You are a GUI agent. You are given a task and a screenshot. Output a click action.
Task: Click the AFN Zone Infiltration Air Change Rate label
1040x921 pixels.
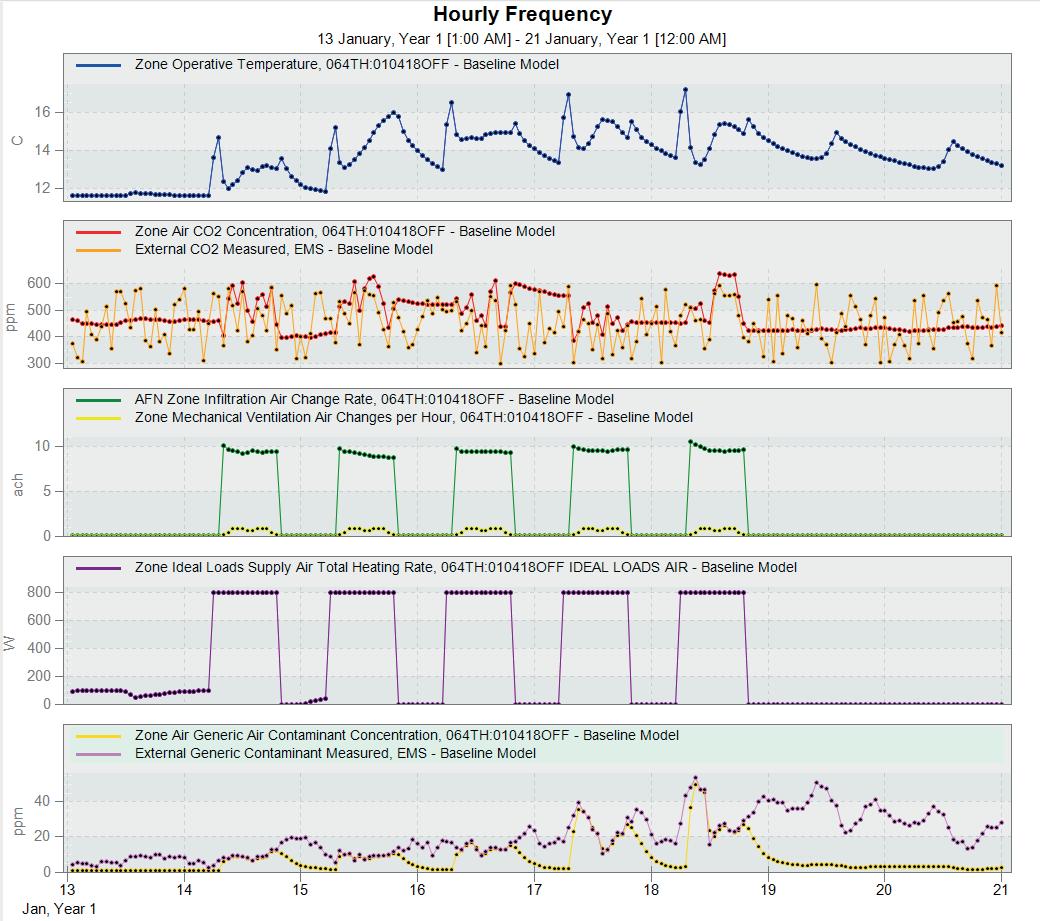click(374, 399)
